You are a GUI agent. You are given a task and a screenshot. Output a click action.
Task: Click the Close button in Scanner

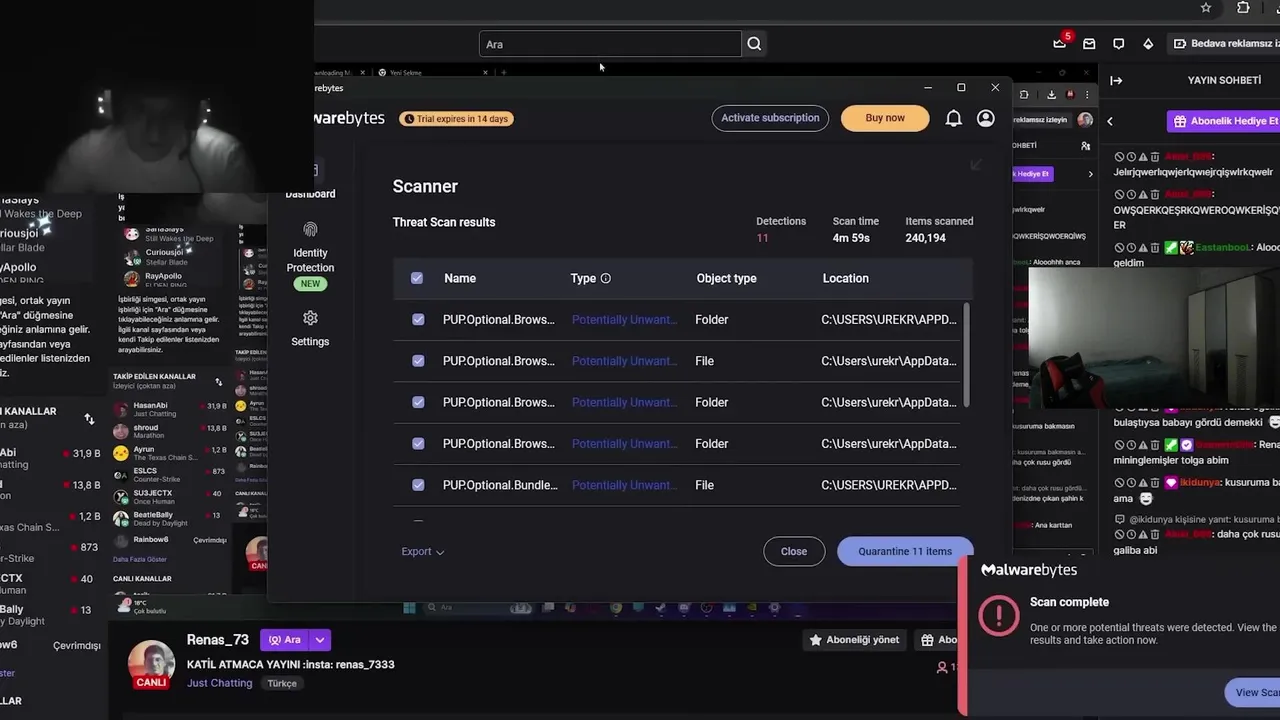coord(794,551)
